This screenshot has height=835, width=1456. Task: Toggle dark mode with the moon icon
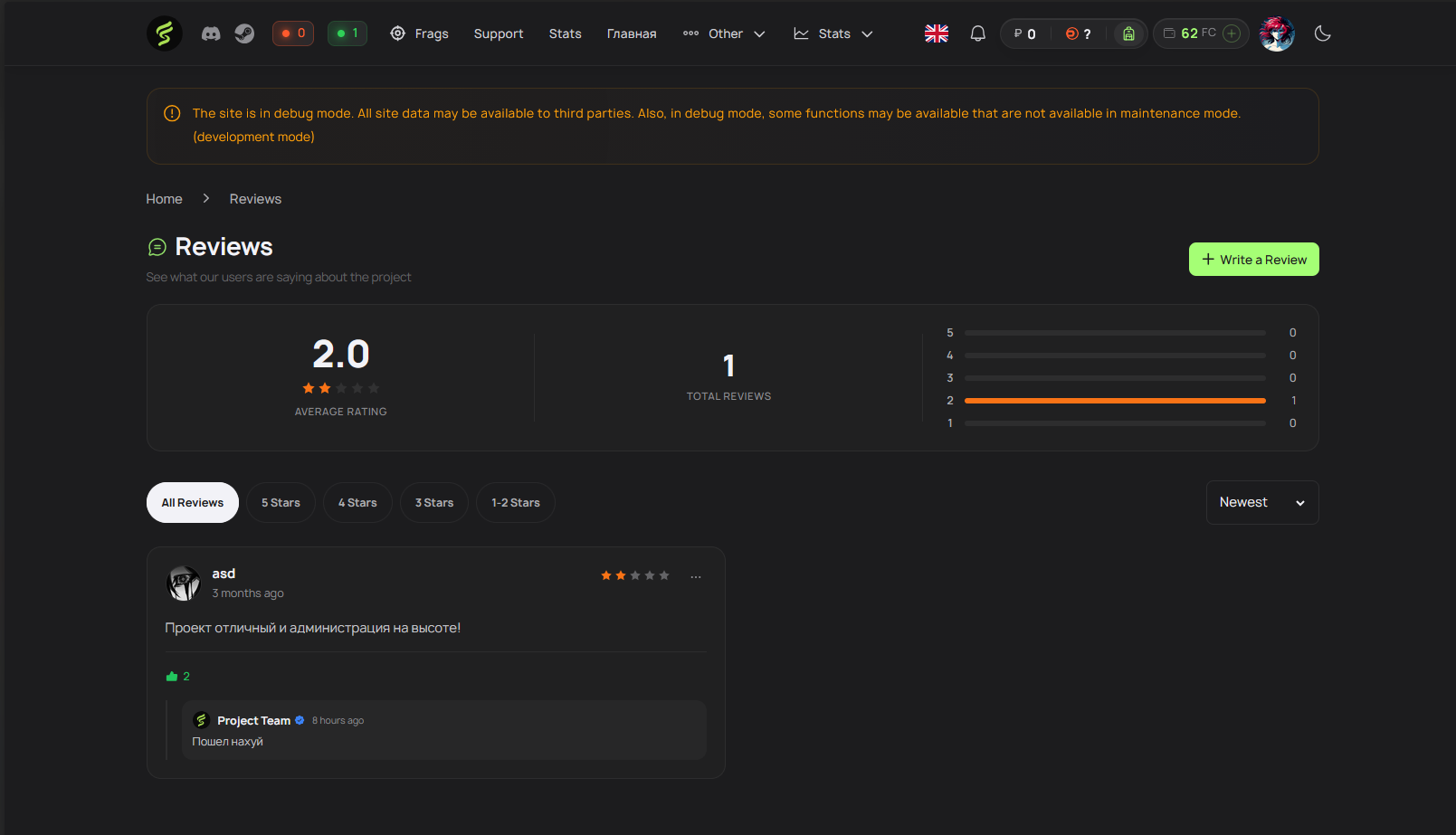(1322, 33)
